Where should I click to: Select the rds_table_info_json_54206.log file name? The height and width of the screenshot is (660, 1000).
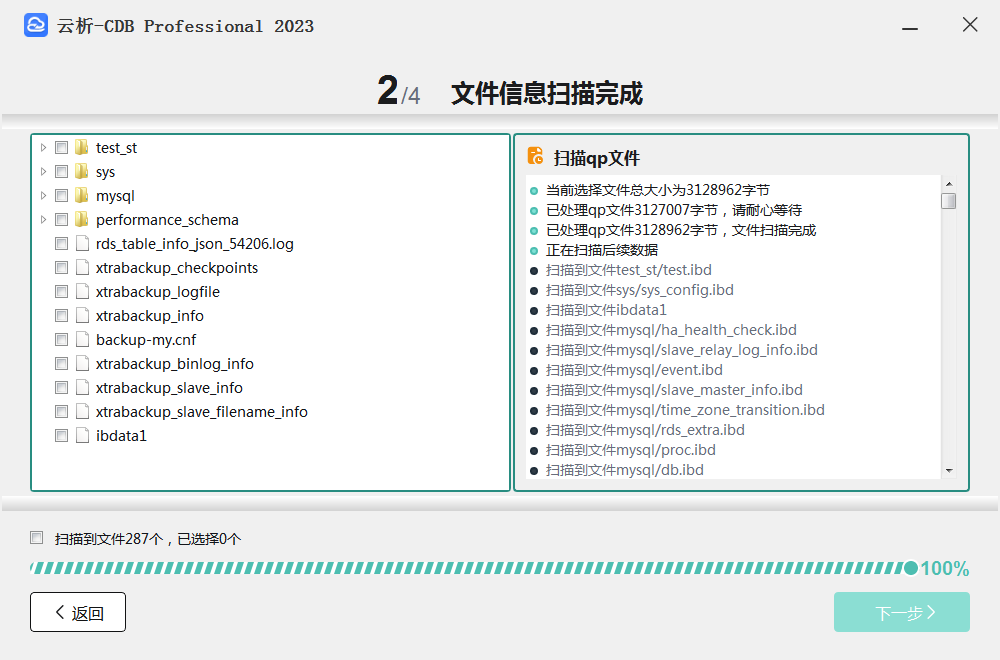195,244
